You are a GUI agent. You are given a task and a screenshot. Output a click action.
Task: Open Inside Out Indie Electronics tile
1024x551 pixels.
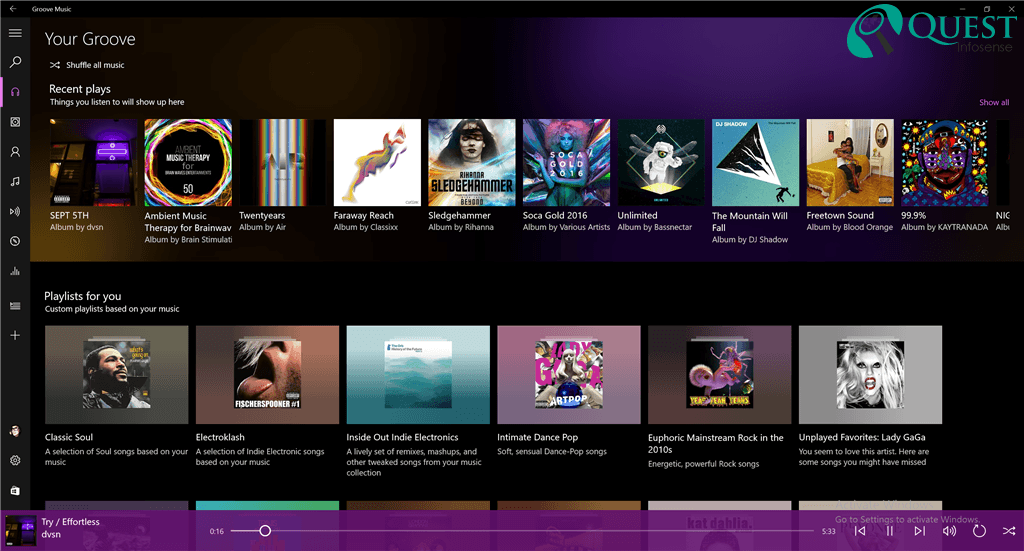click(x=418, y=375)
